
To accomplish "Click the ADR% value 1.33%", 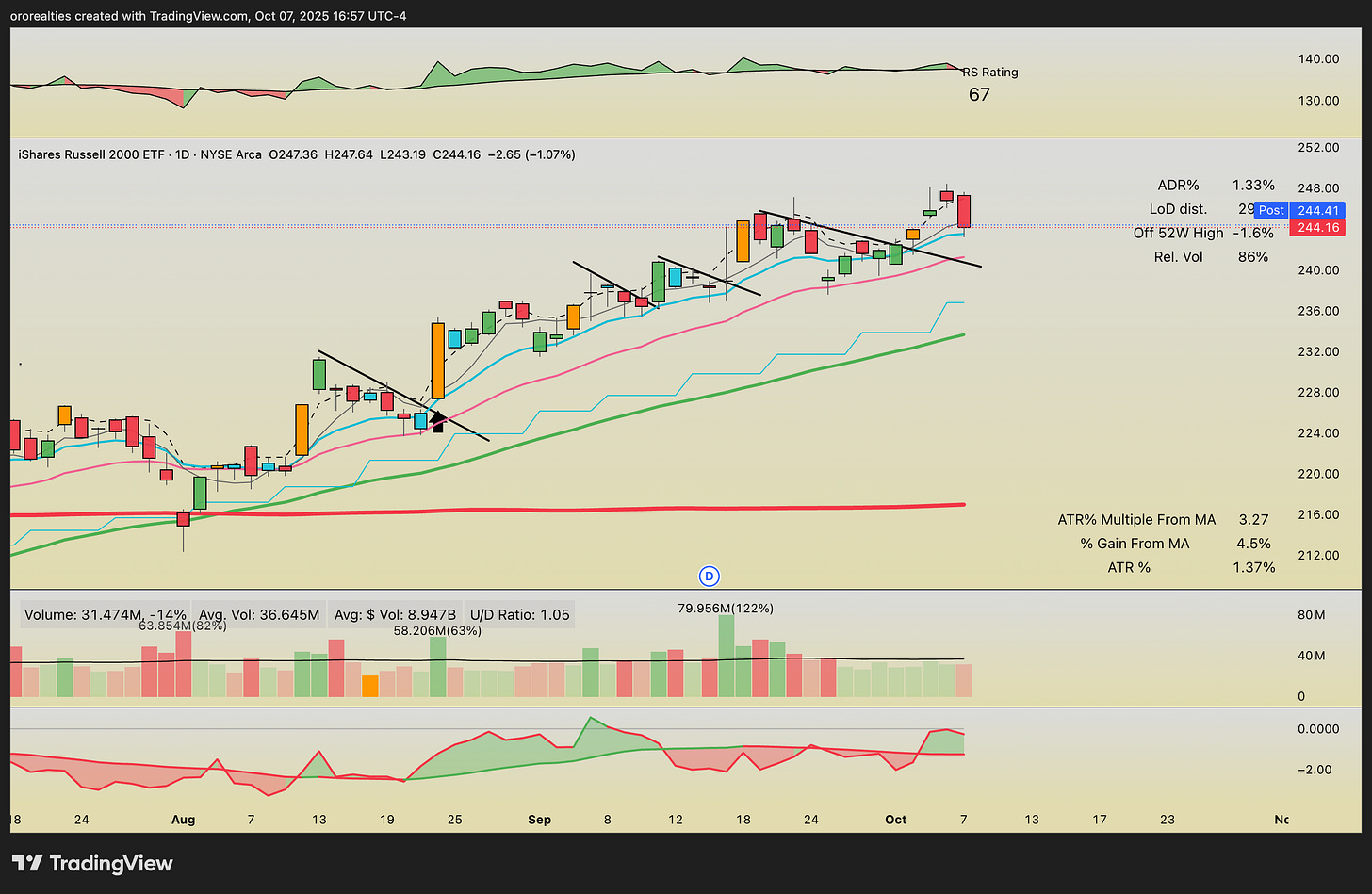I will pyautogui.click(x=1253, y=186).
